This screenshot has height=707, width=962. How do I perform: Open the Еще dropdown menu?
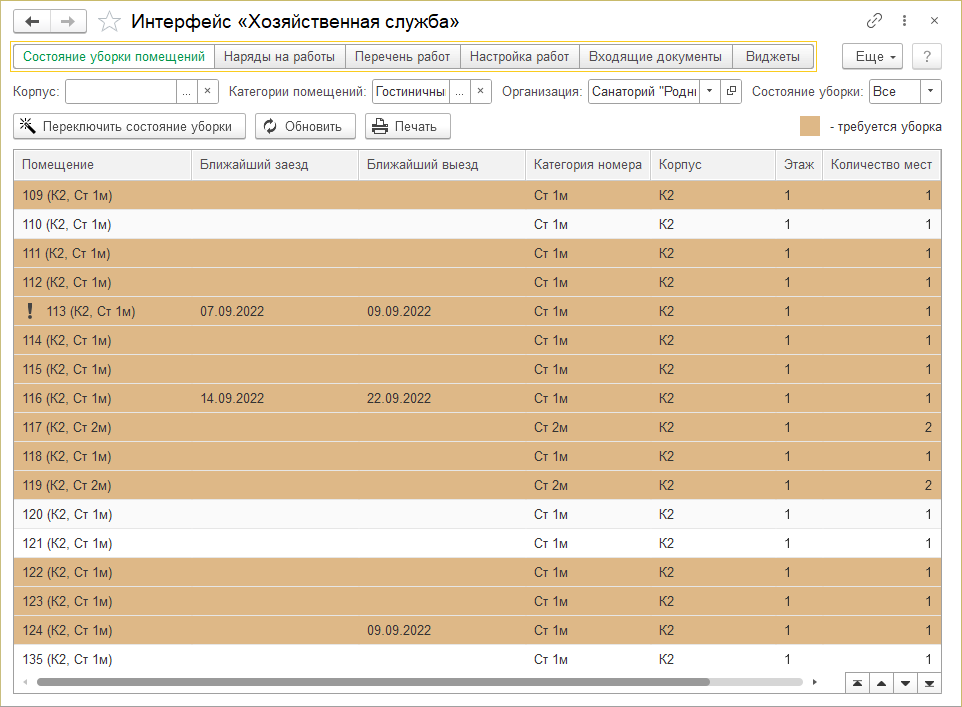coord(872,57)
